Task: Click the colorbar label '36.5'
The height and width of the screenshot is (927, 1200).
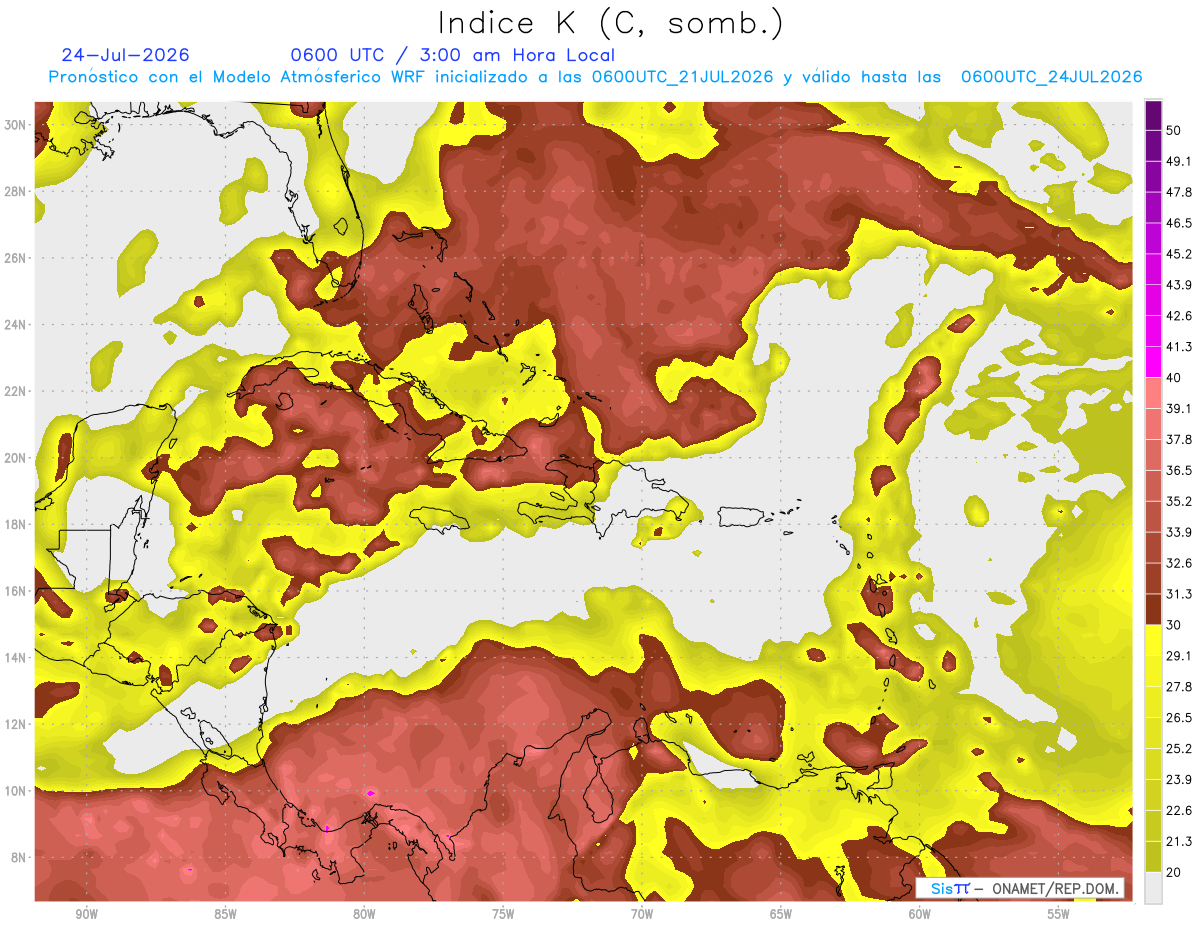Action: [x=1178, y=470]
